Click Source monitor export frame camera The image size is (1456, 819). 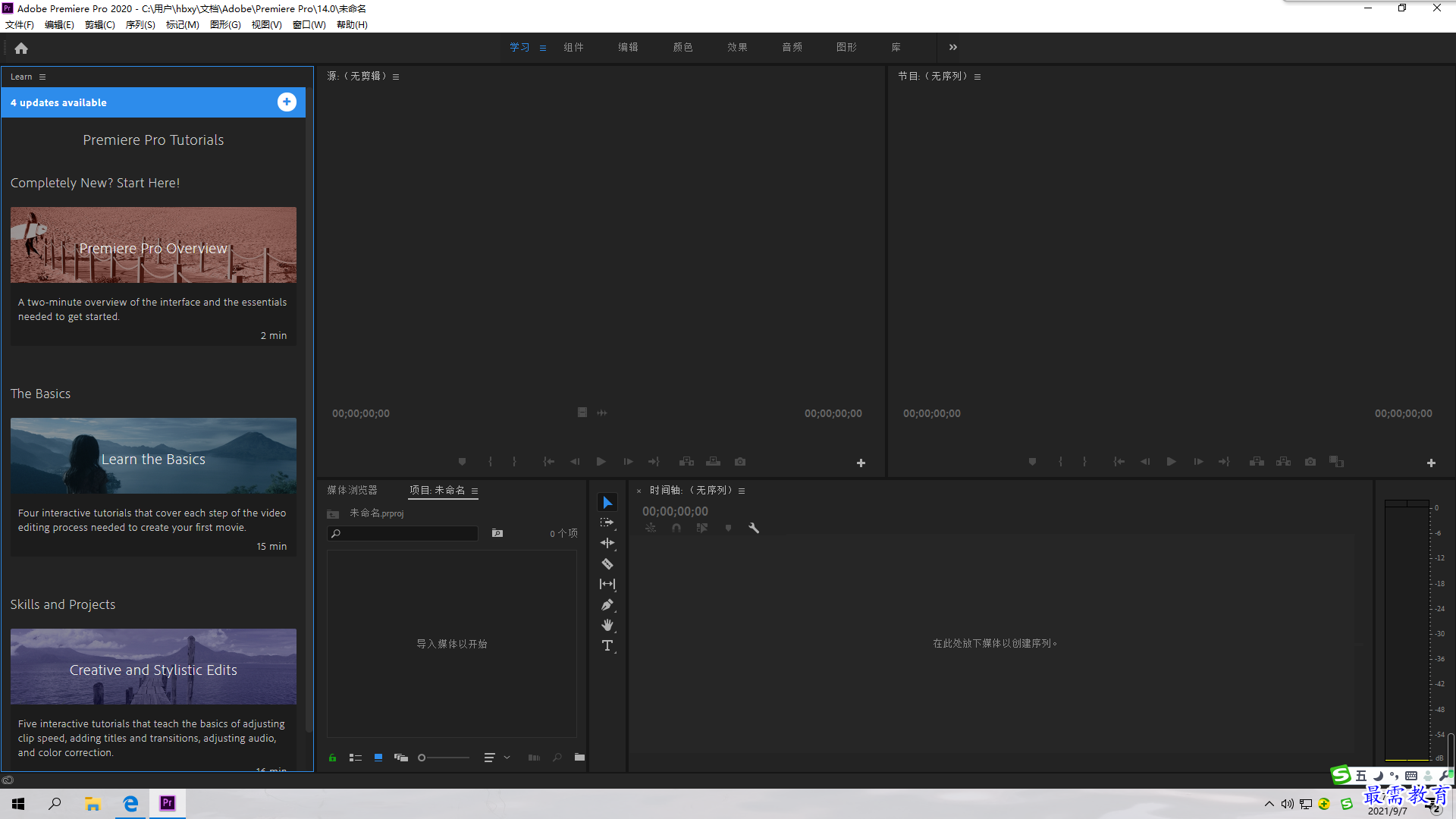[740, 461]
